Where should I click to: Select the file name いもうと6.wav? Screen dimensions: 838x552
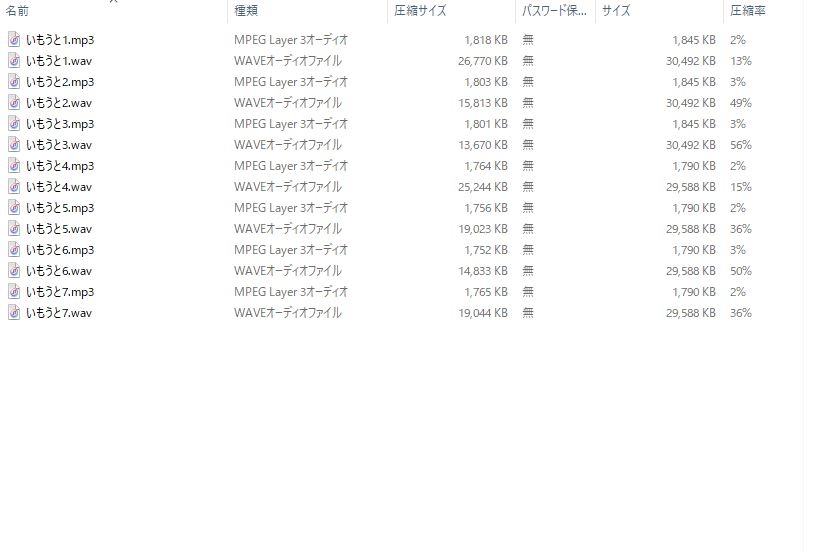click(x=59, y=271)
